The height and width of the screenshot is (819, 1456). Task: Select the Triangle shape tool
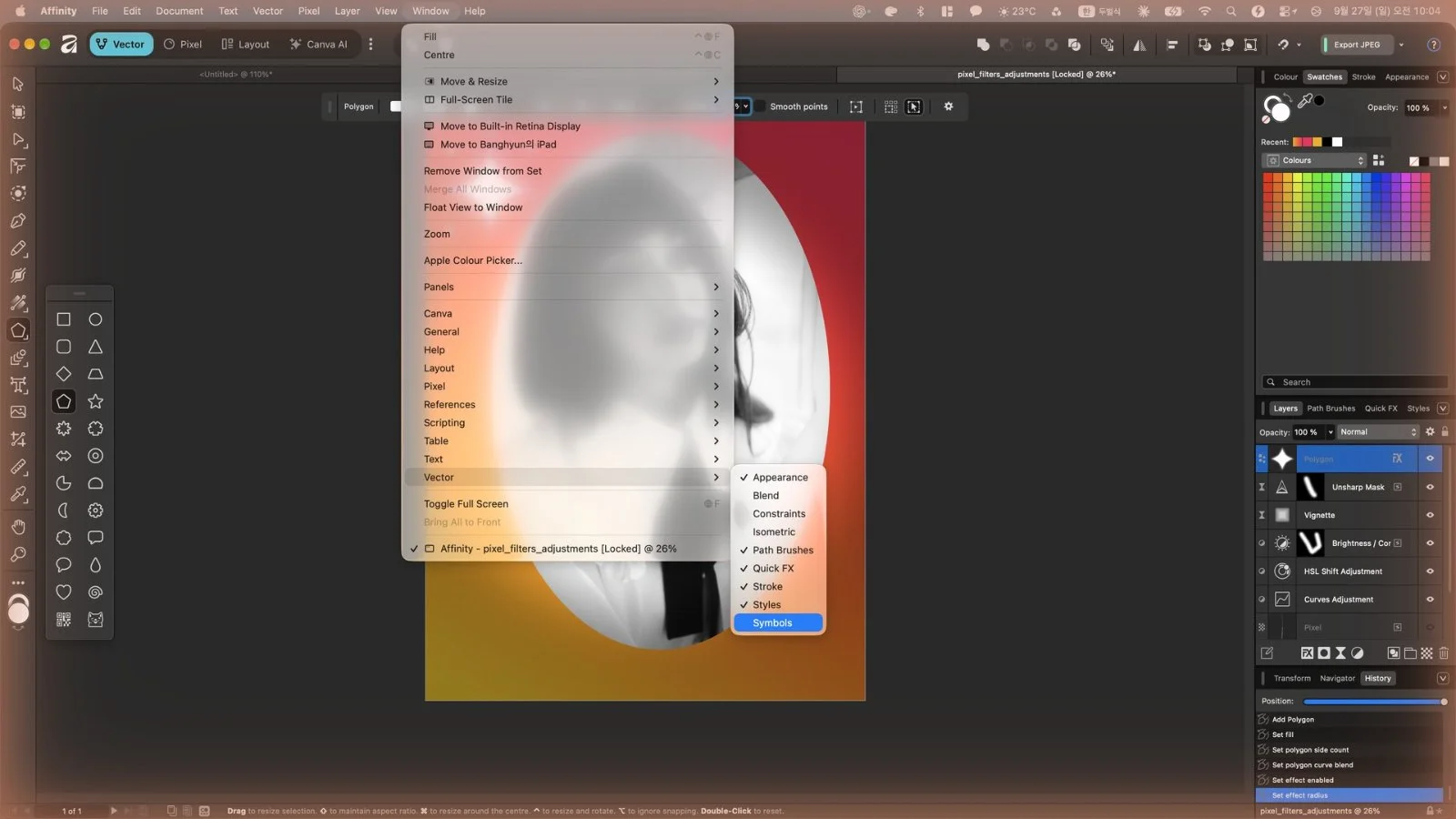[x=96, y=347]
